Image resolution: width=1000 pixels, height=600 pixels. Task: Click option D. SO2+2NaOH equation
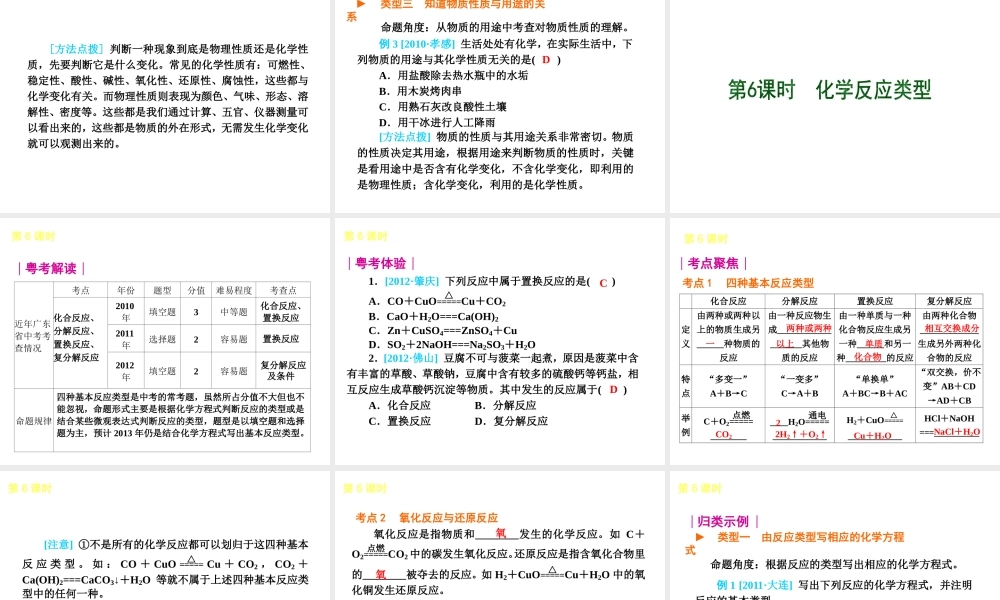[x=452, y=344]
